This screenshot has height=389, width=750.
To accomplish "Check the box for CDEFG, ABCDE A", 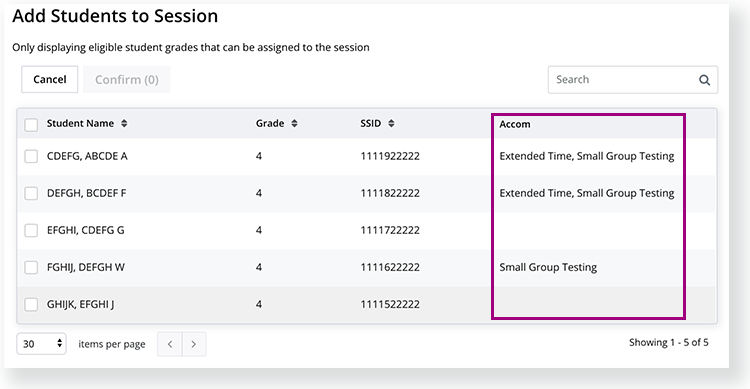I will click(31, 156).
